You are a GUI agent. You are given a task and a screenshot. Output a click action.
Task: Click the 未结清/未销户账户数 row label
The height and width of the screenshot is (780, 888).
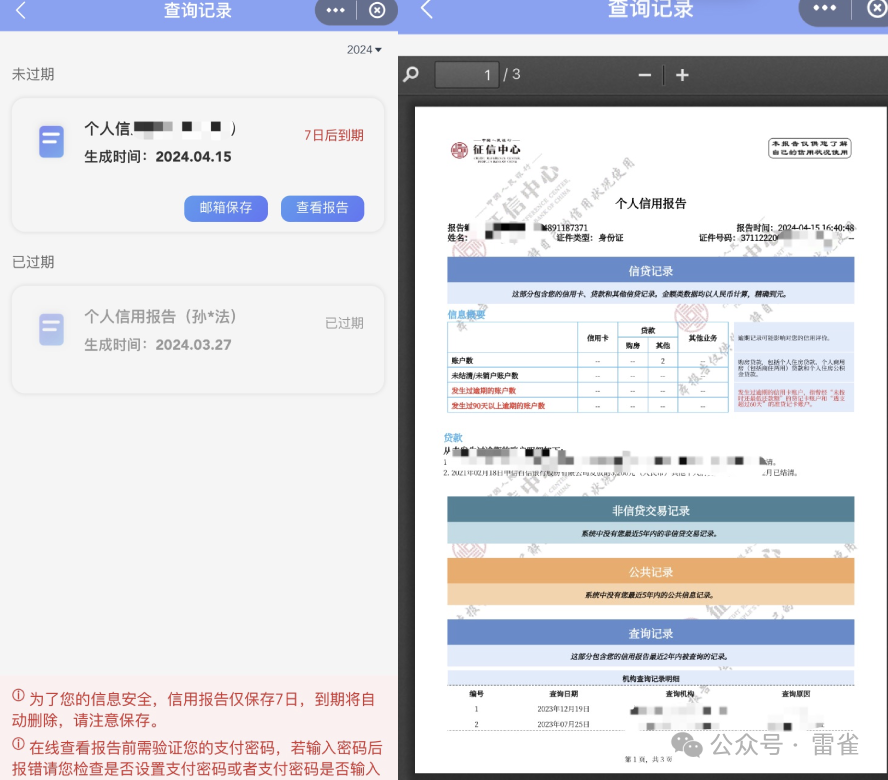tap(484, 376)
